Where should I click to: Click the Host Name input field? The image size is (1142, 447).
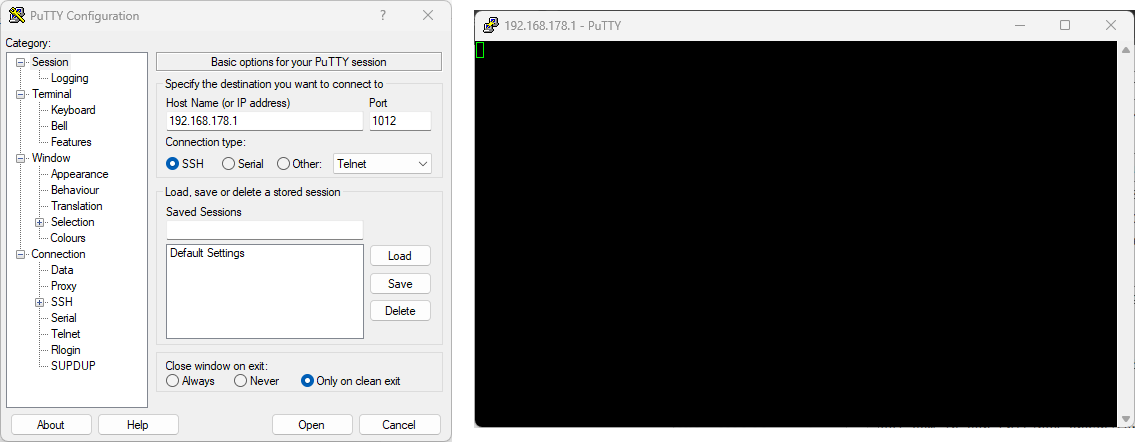coord(264,122)
